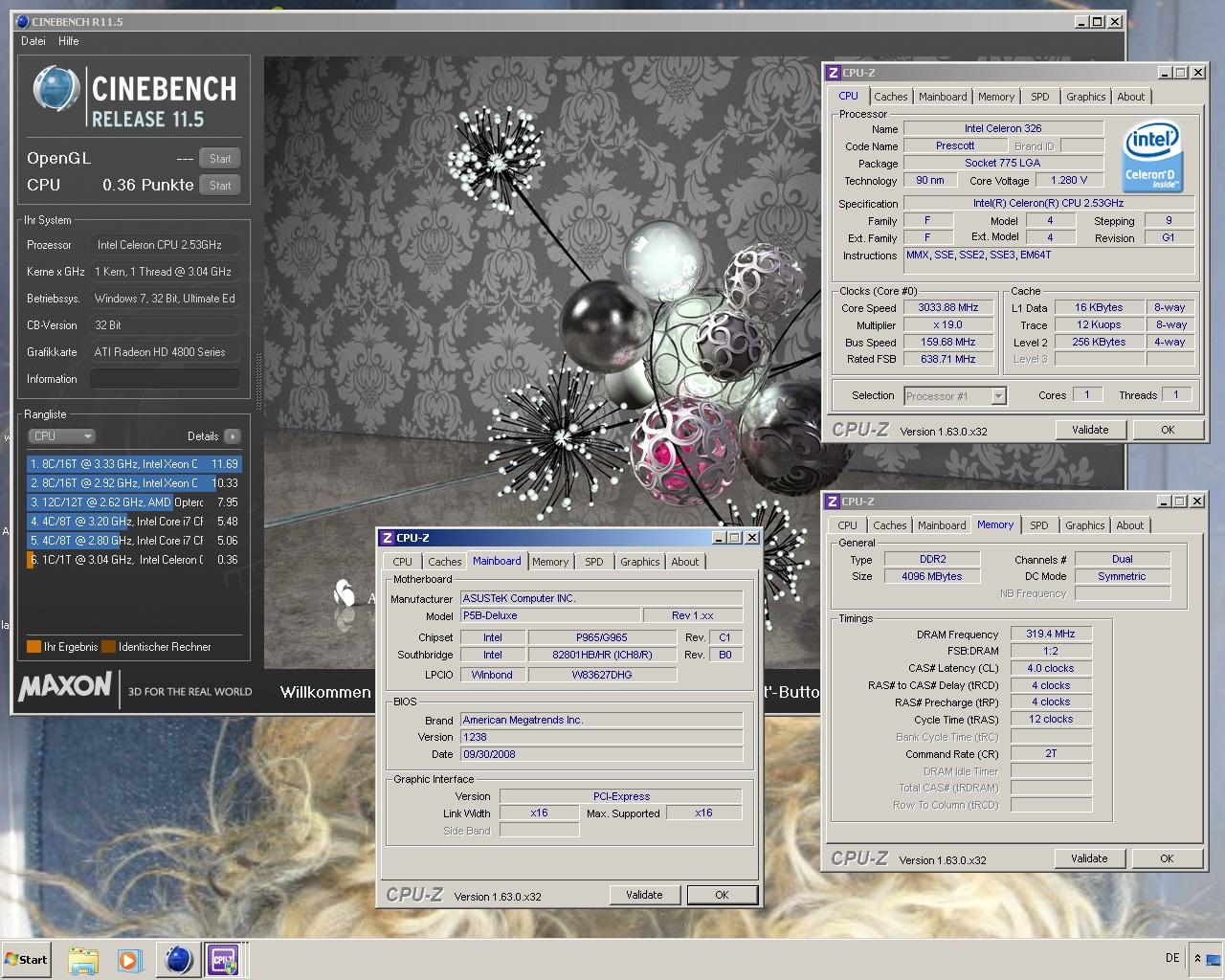Start the CPU benchmark

pyautogui.click(x=220, y=186)
